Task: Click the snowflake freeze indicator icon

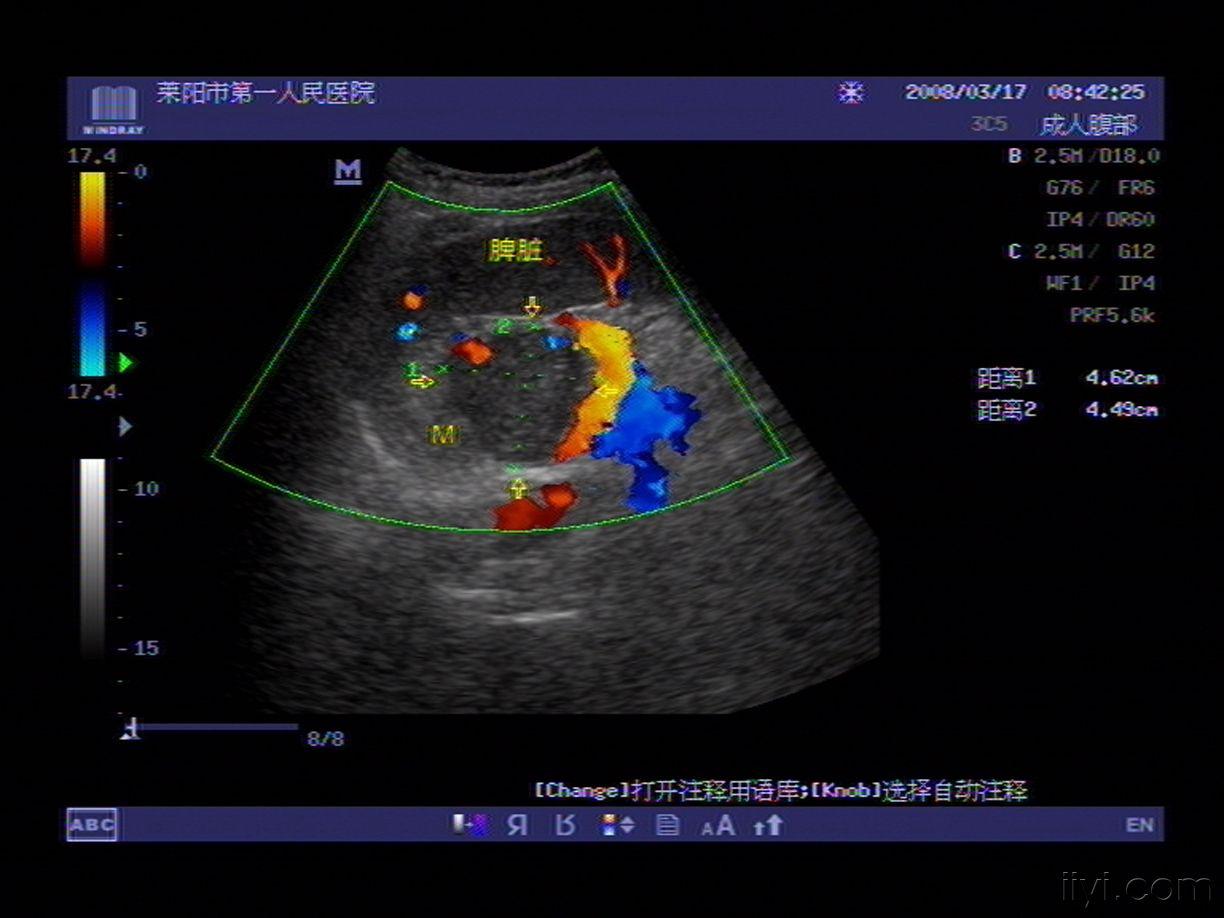Action: pos(850,93)
